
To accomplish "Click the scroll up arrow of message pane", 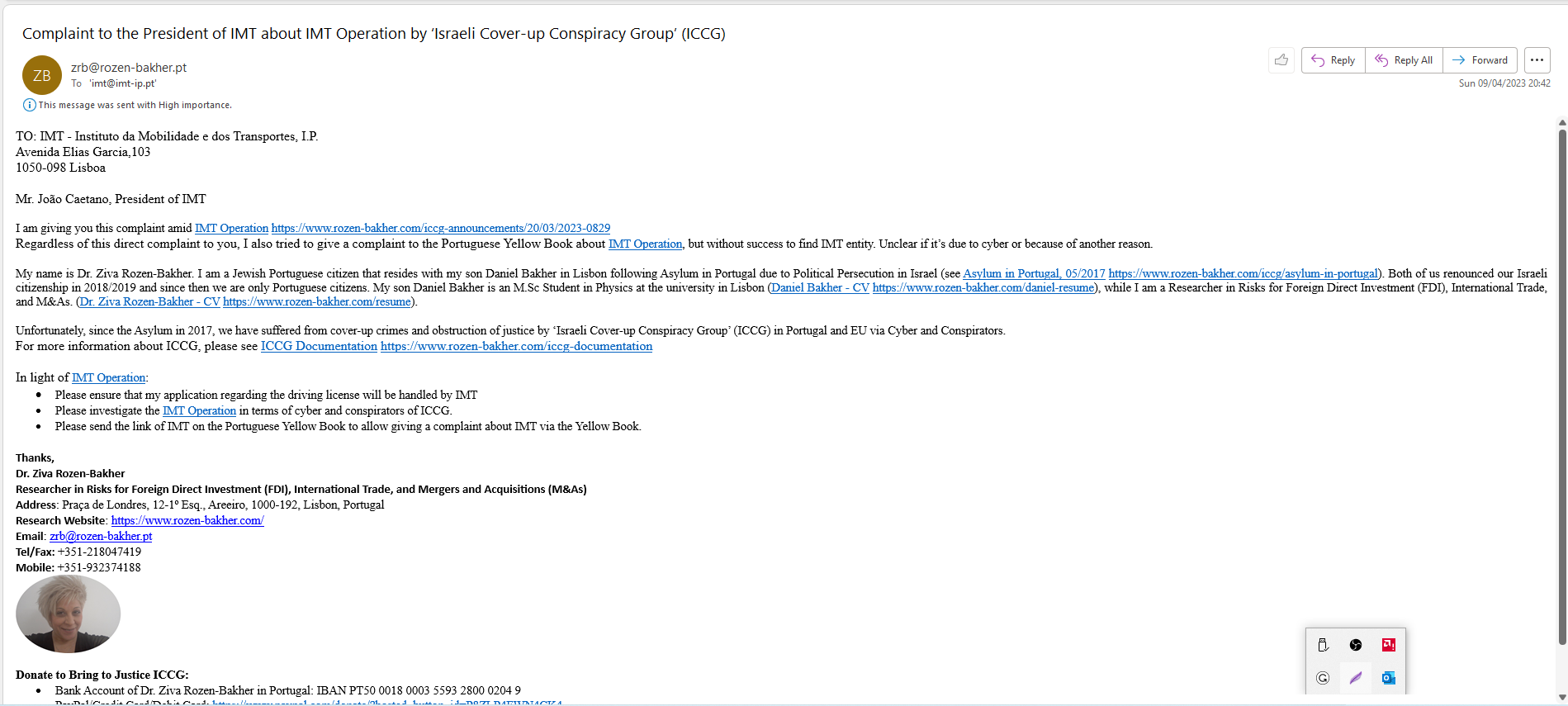I will [1561, 122].
